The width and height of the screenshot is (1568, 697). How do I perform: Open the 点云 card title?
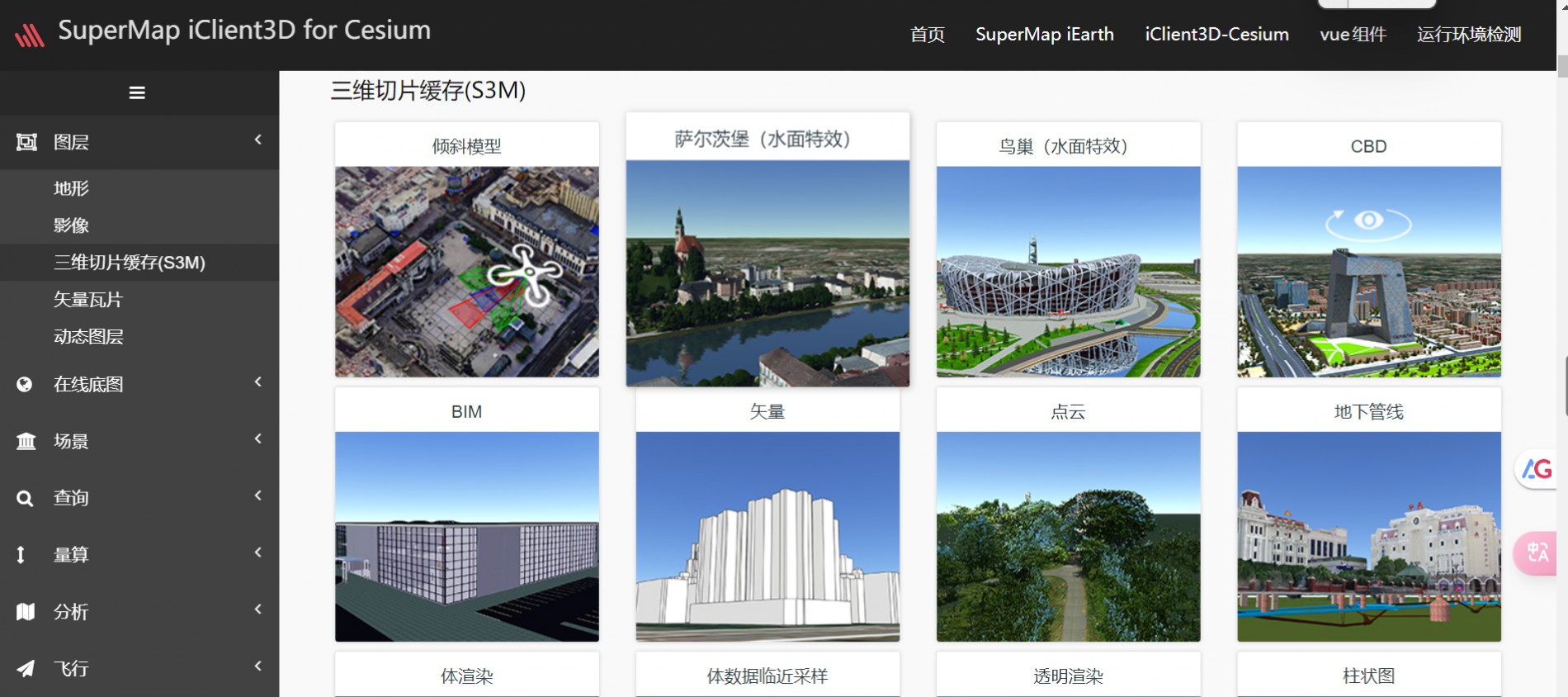click(x=1068, y=411)
